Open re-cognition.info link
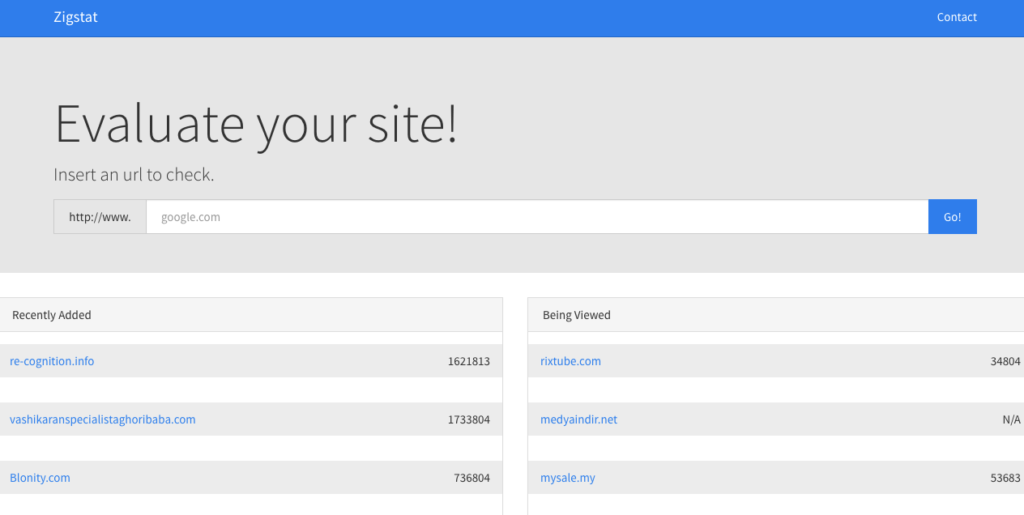The height and width of the screenshot is (515, 1024). [52, 361]
